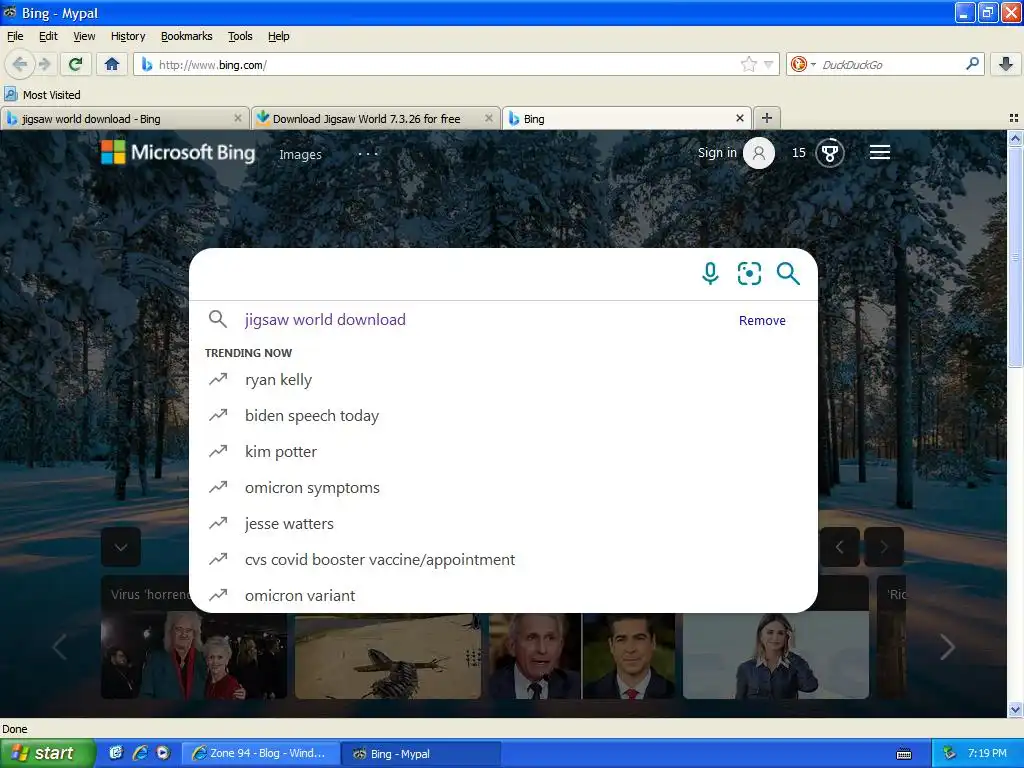Click the Sign in link
Image resolution: width=1024 pixels, height=768 pixels.
pyautogui.click(x=717, y=153)
